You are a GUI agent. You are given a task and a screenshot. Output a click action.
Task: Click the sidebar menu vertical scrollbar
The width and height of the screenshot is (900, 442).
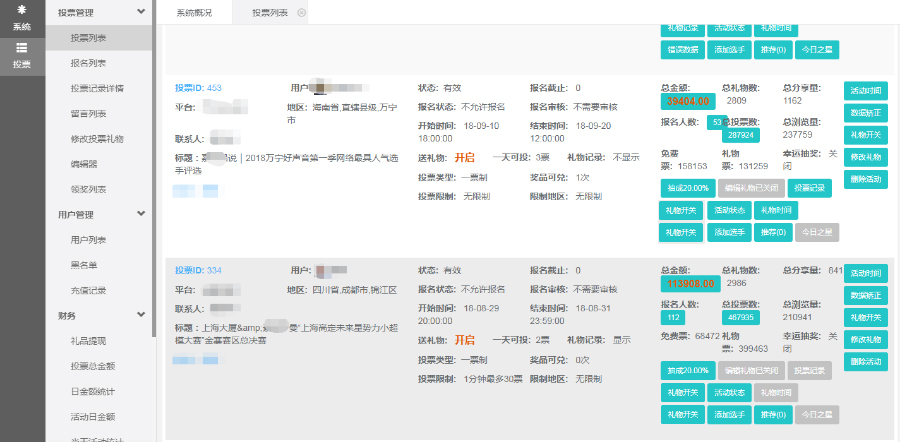(x=154, y=169)
